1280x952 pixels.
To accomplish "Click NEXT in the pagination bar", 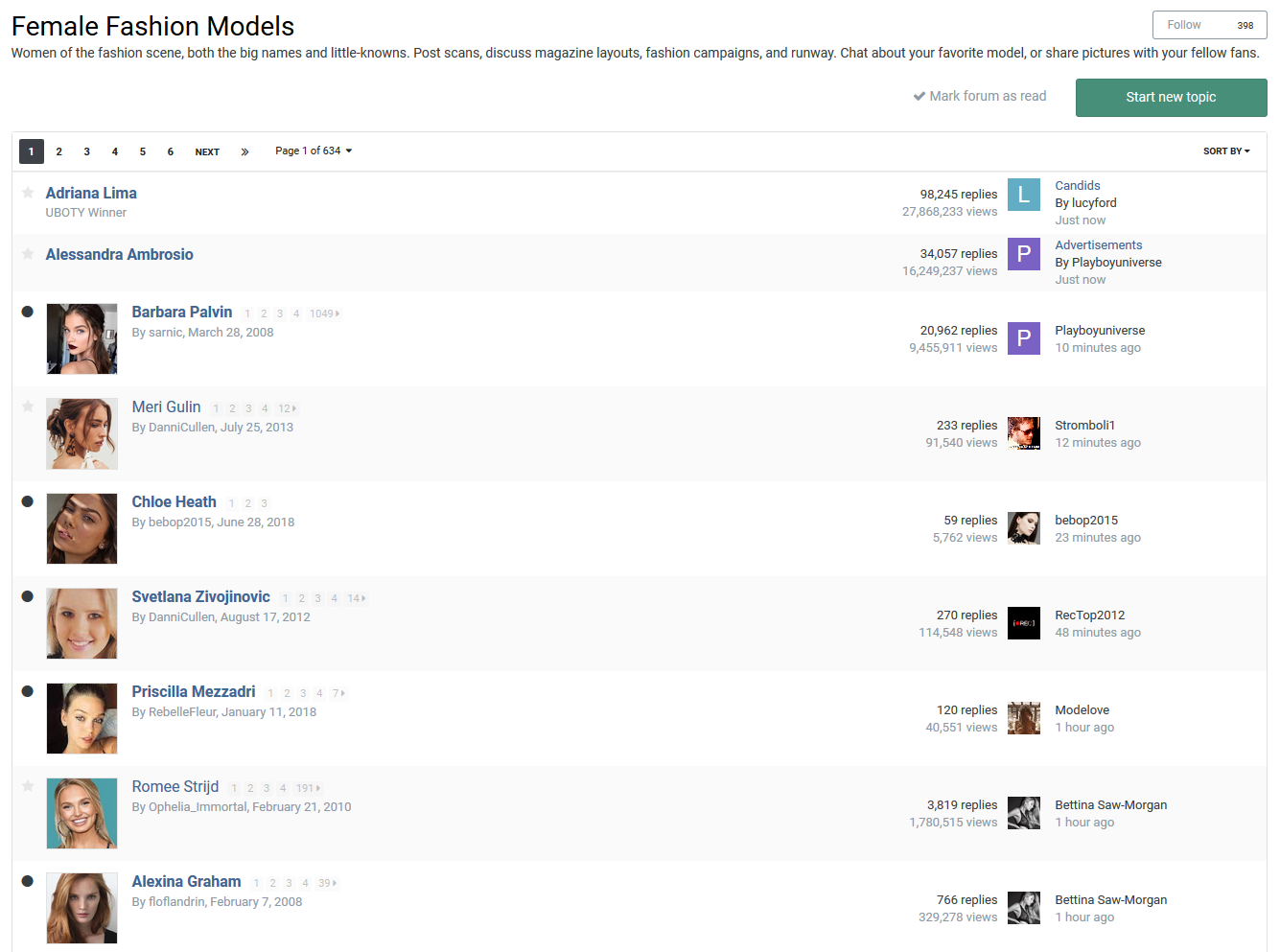I will coord(207,151).
